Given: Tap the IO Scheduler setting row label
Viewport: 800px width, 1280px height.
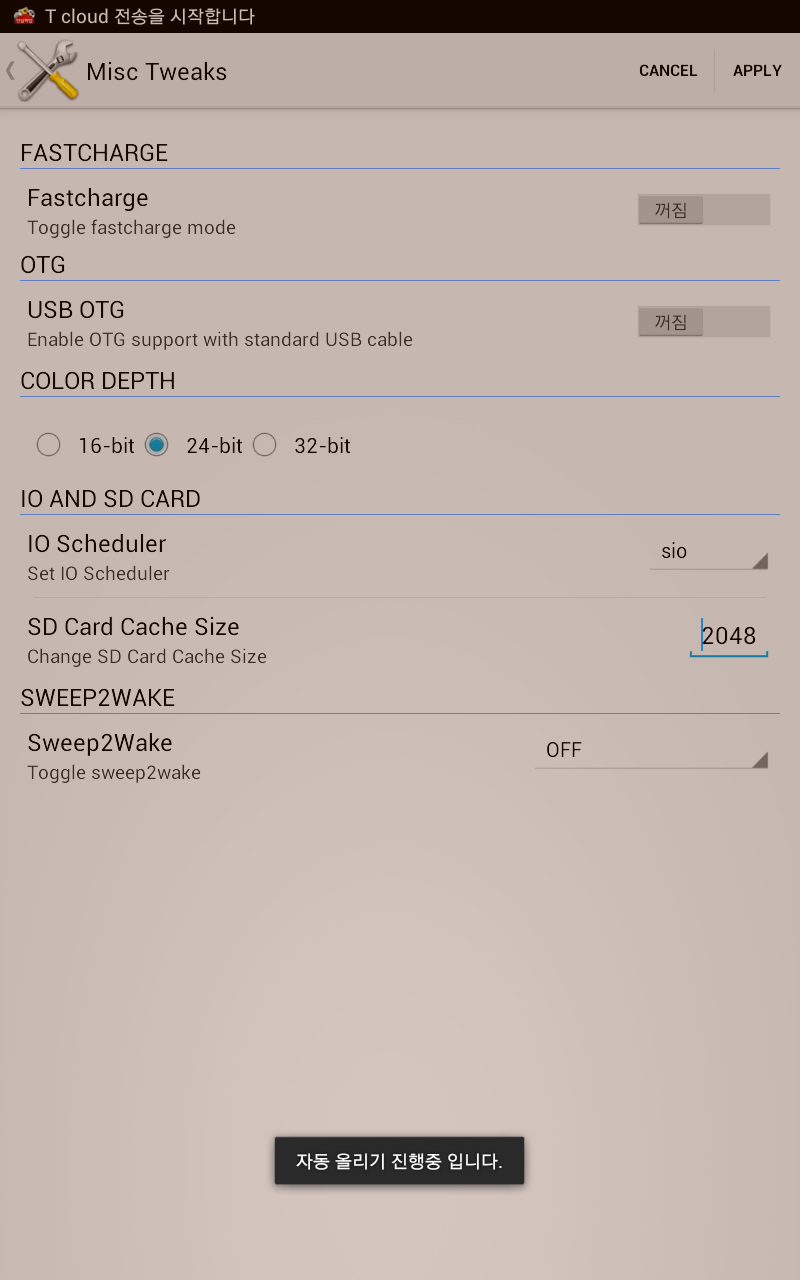Looking at the screenshot, I should [97, 544].
